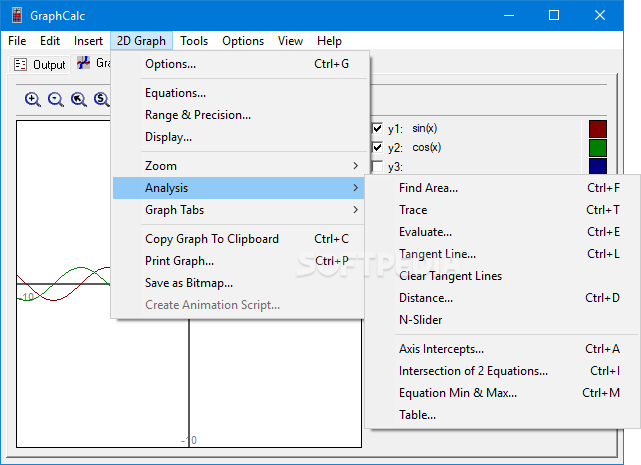Enable the y3 equation checkbox
The height and width of the screenshot is (465, 641).
[x=377, y=166]
